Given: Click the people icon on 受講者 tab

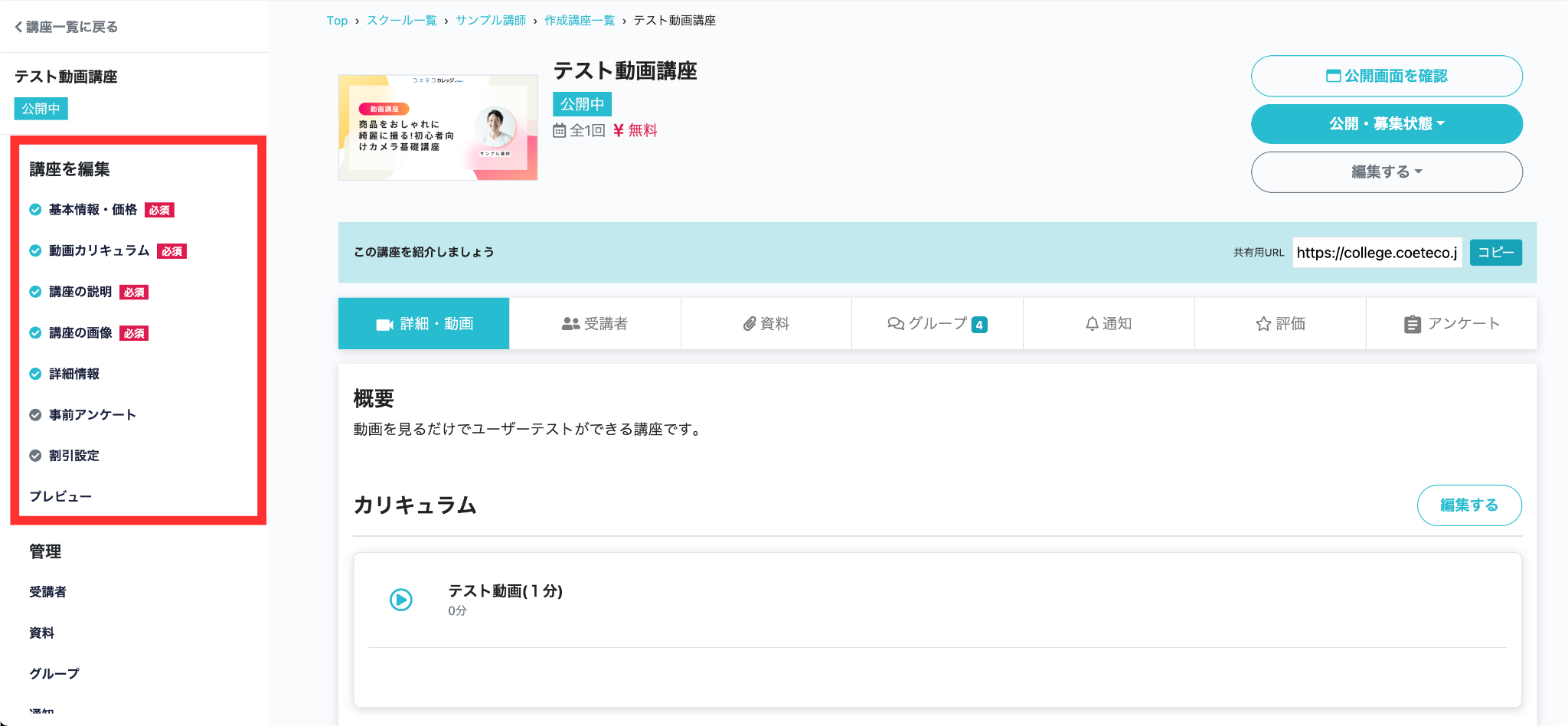Looking at the screenshot, I should click(x=570, y=325).
